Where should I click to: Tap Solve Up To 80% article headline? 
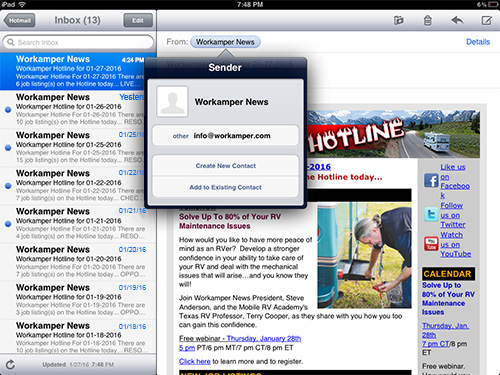(230, 221)
